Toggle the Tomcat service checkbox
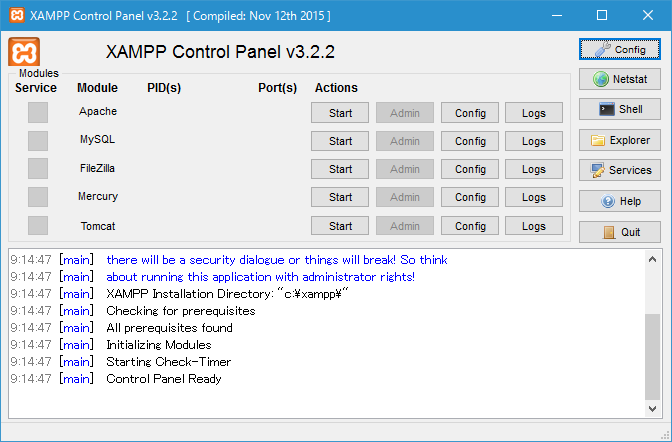The image size is (672, 442). 38,226
